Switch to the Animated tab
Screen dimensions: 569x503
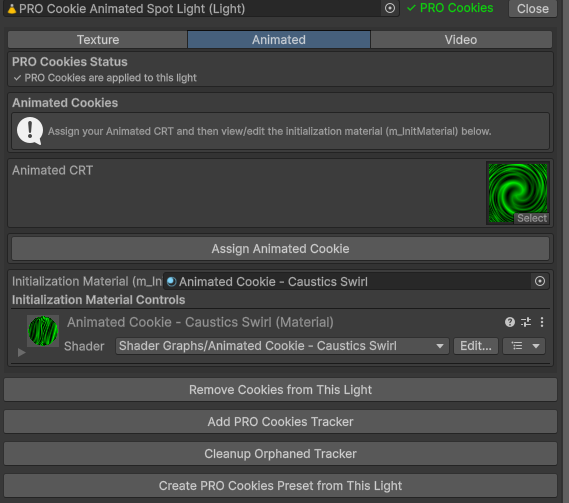279,40
